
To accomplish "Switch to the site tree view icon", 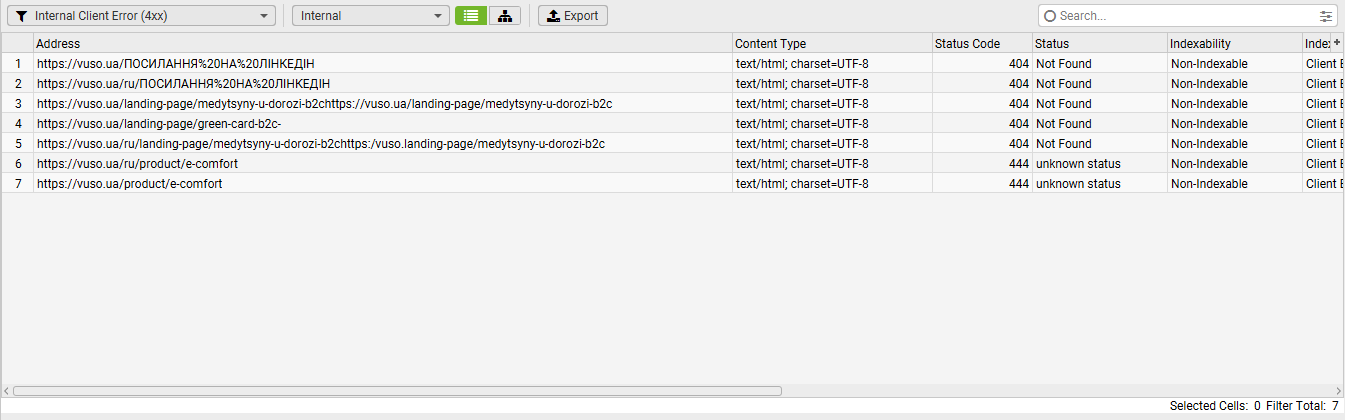I will pyautogui.click(x=505, y=16).
